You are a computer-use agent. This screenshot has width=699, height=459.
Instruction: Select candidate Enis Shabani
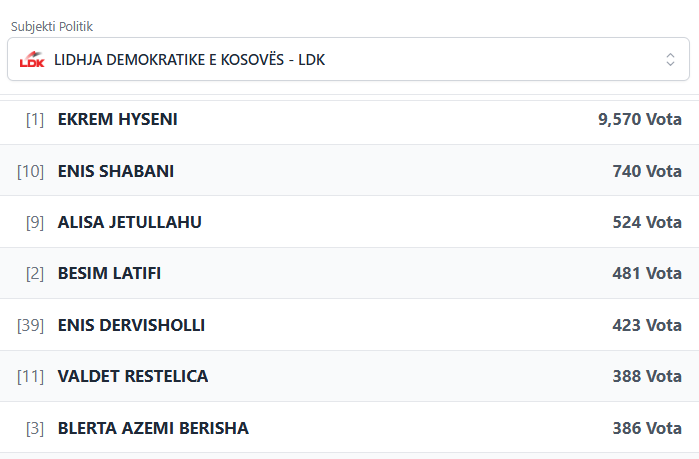click(116, 171)
